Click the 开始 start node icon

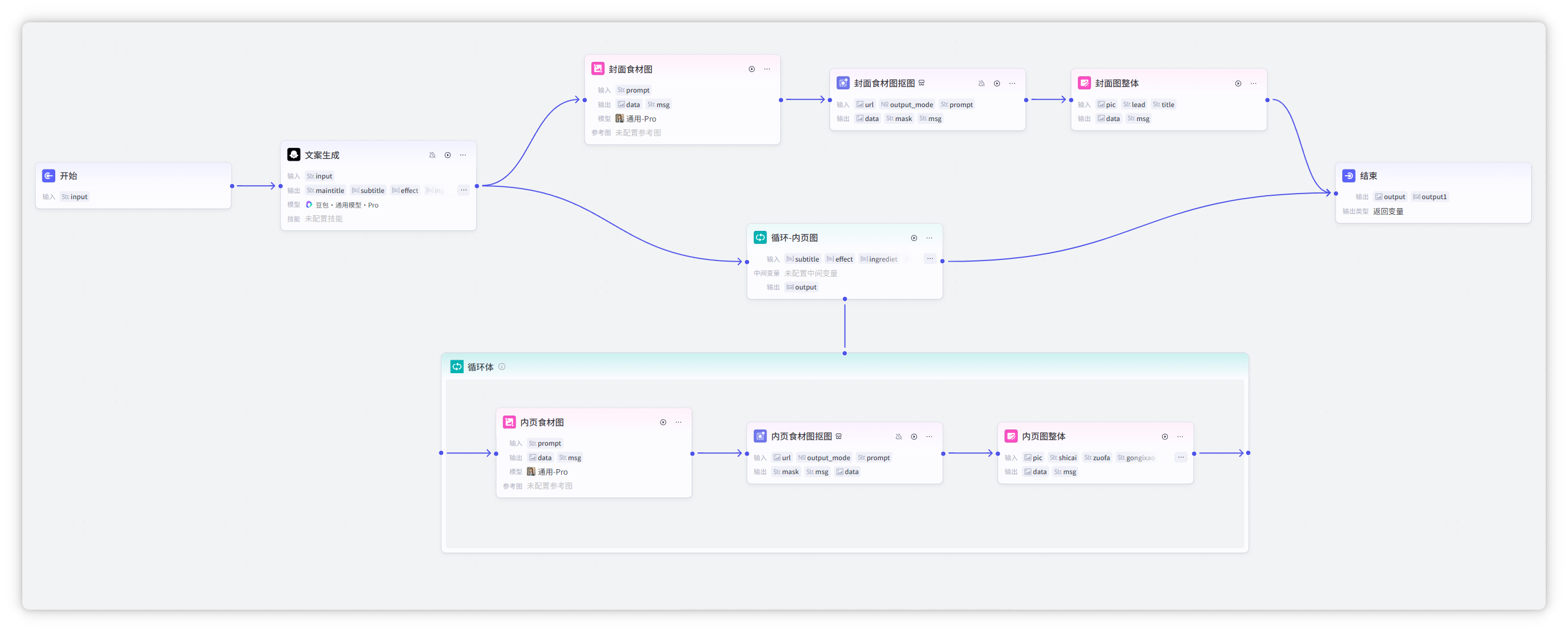click(x=48, y=176)
